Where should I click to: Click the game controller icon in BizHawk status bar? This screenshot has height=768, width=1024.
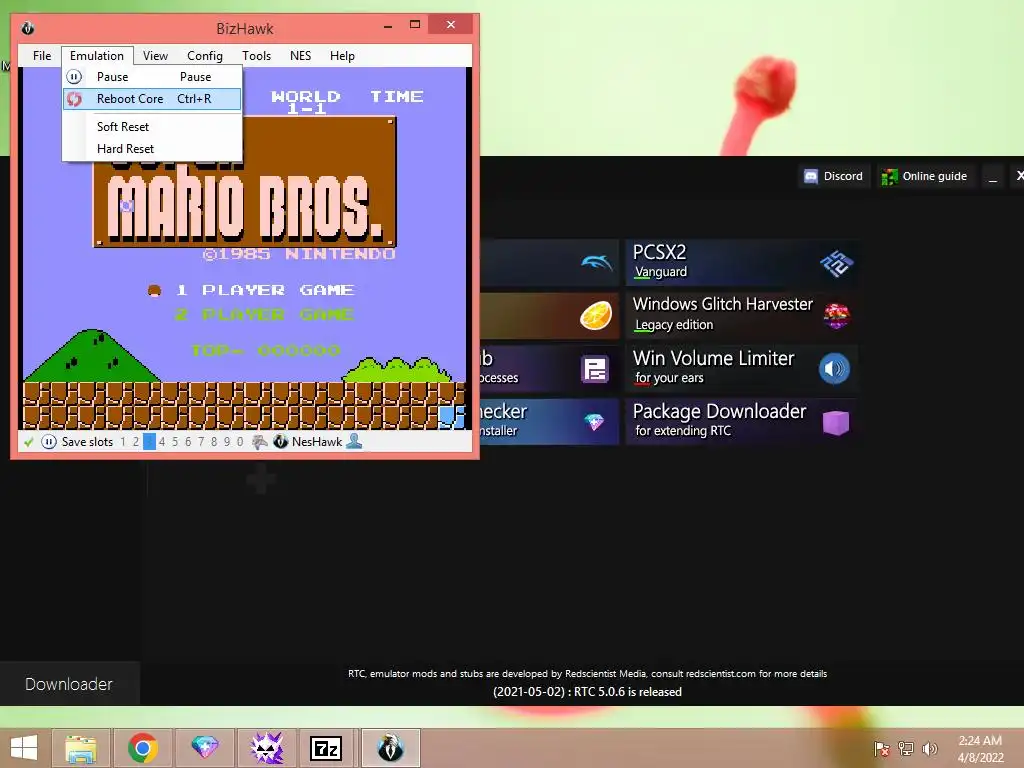(x=260, y=442)
